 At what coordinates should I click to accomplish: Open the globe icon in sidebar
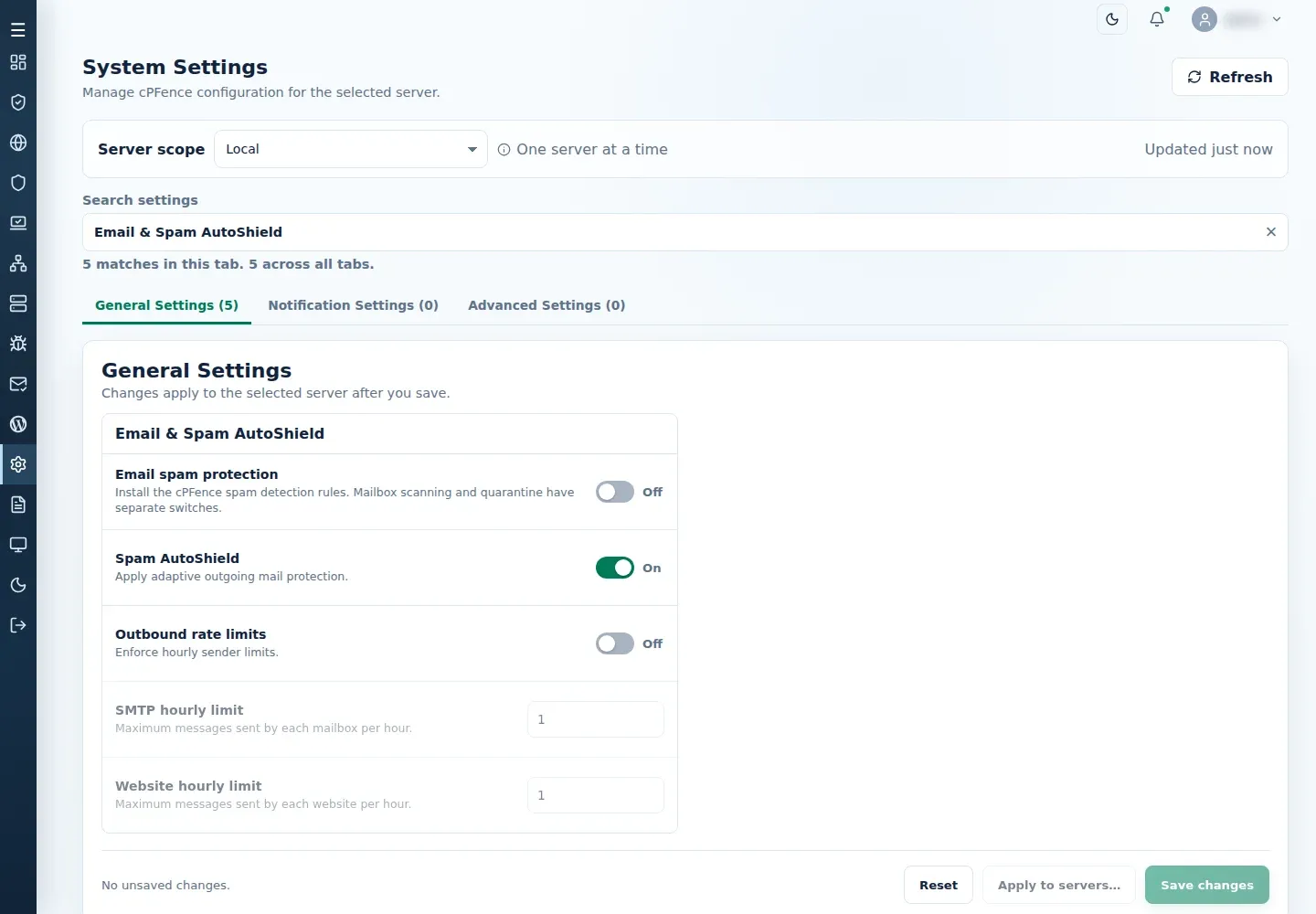click(x=18, y=143)
